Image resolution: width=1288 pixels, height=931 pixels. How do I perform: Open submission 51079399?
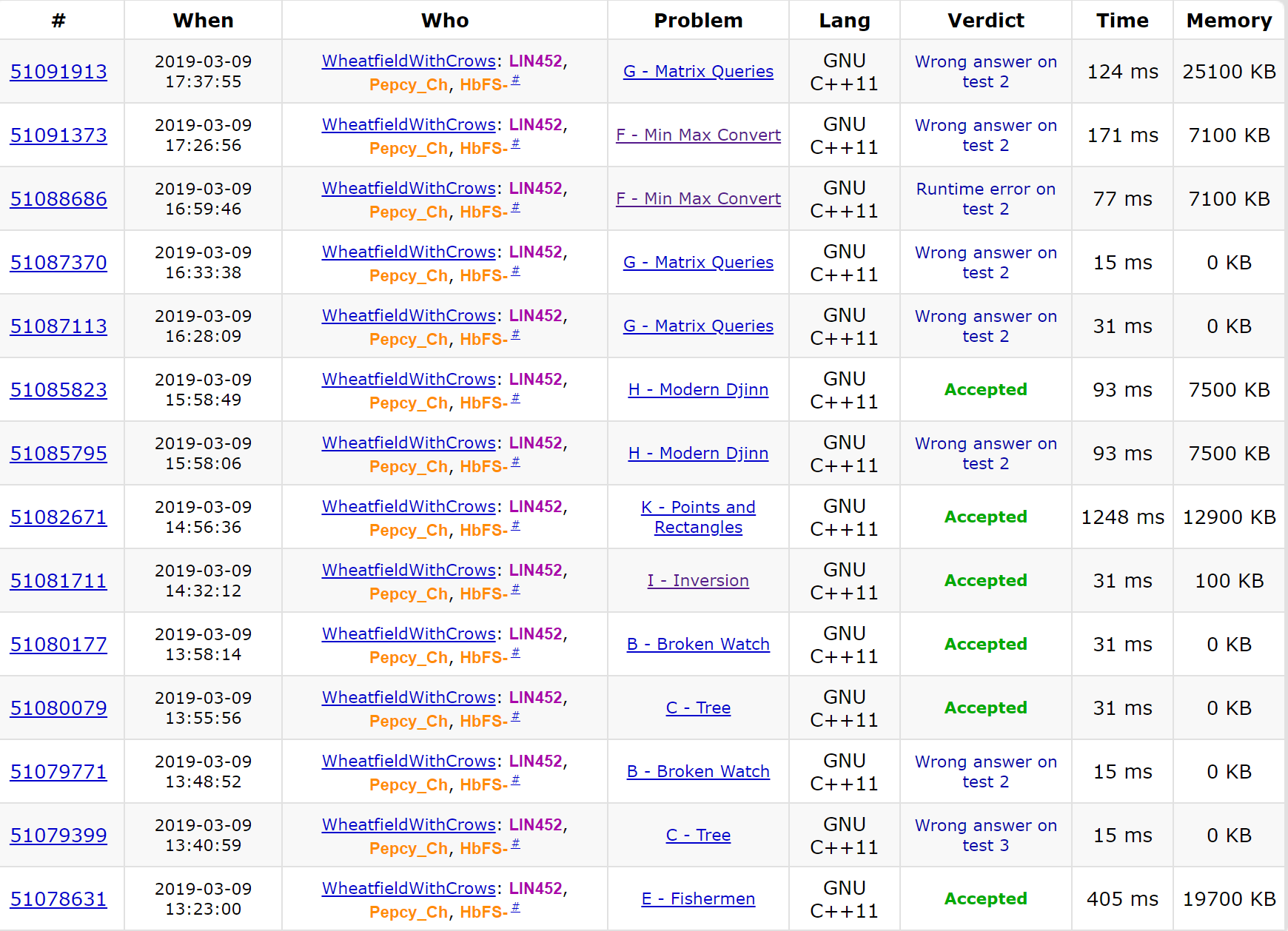point(58,836)
